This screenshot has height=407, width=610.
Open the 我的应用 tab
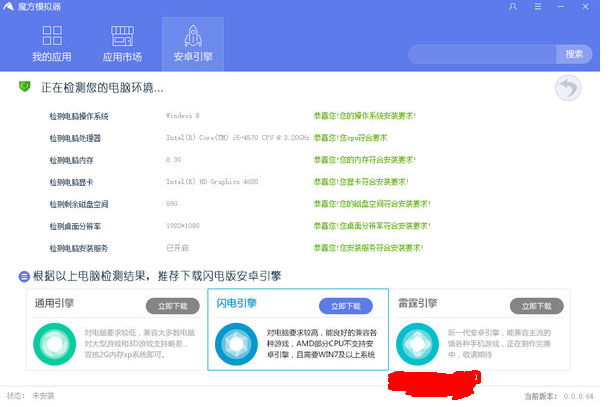tap(52, 44)
